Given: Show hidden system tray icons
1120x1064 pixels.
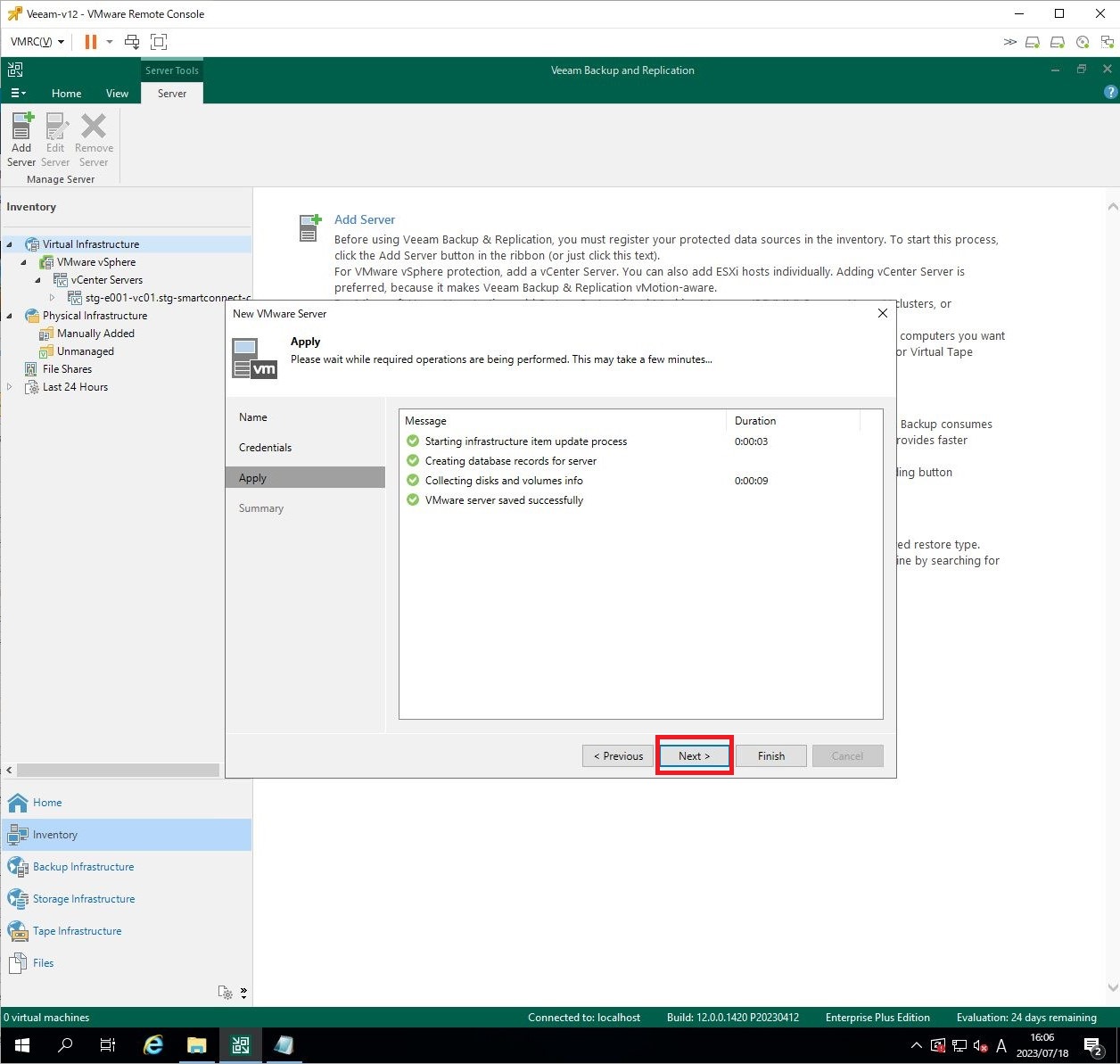Looking at the screenshot, I should [916, 1045].
